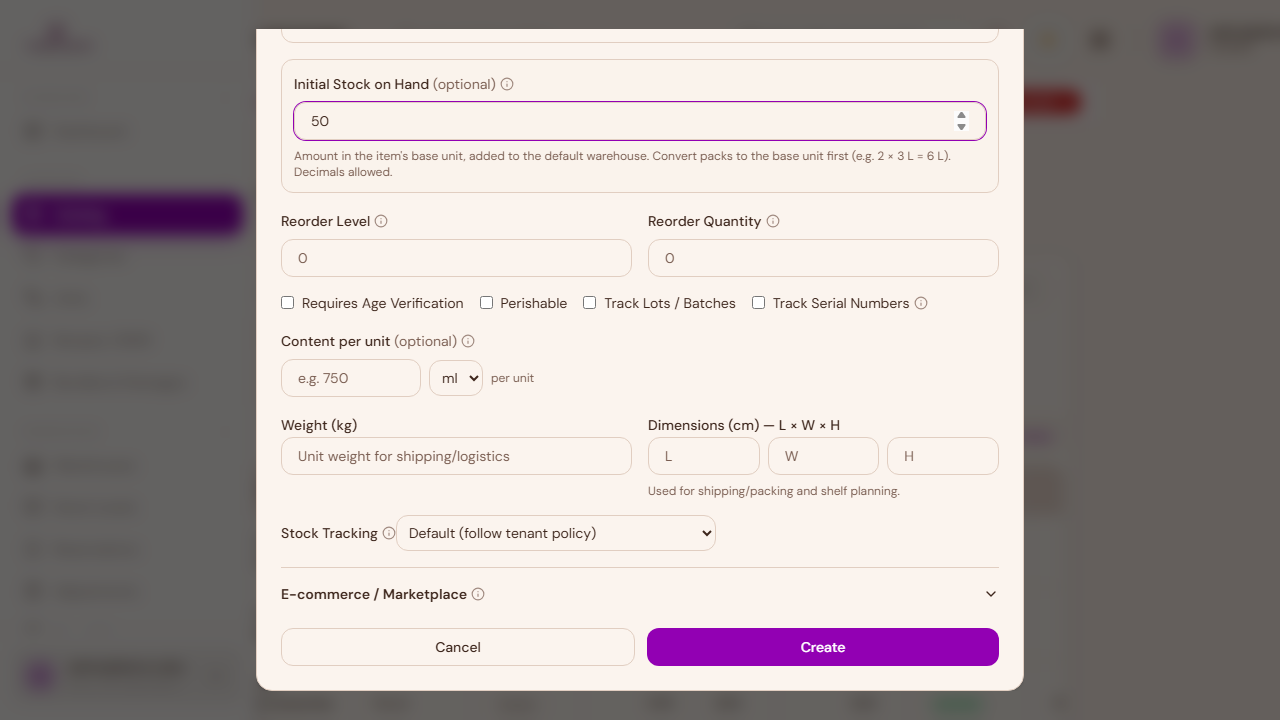
Task: Click the Weight (kg) input field
Action: 456,456
